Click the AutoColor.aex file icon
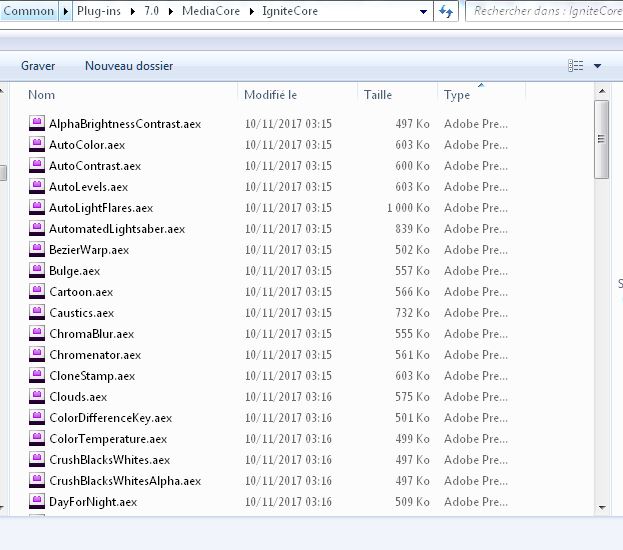The height and width of the screenshot is (550, 623). tap(37, 144)
